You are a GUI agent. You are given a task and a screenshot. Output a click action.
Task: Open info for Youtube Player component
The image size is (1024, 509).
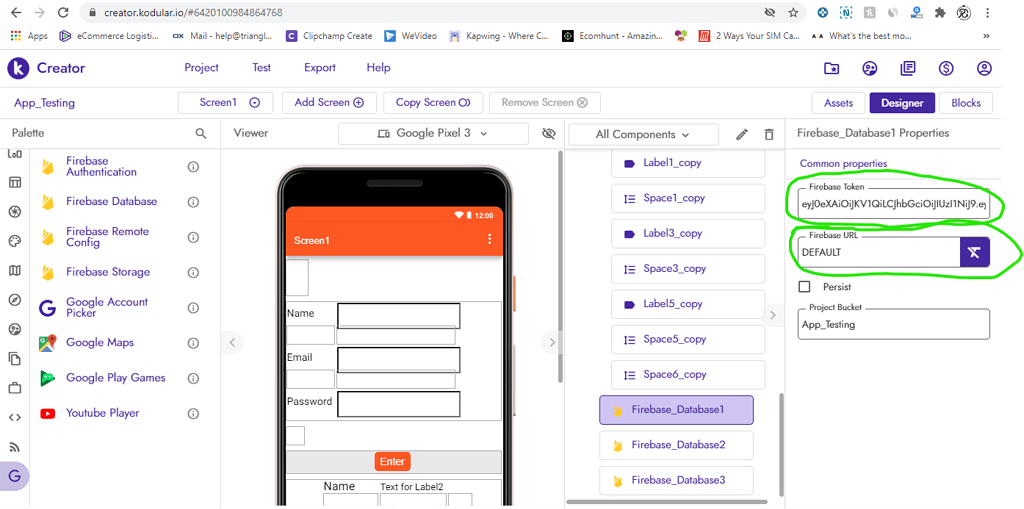click(193, 414)
